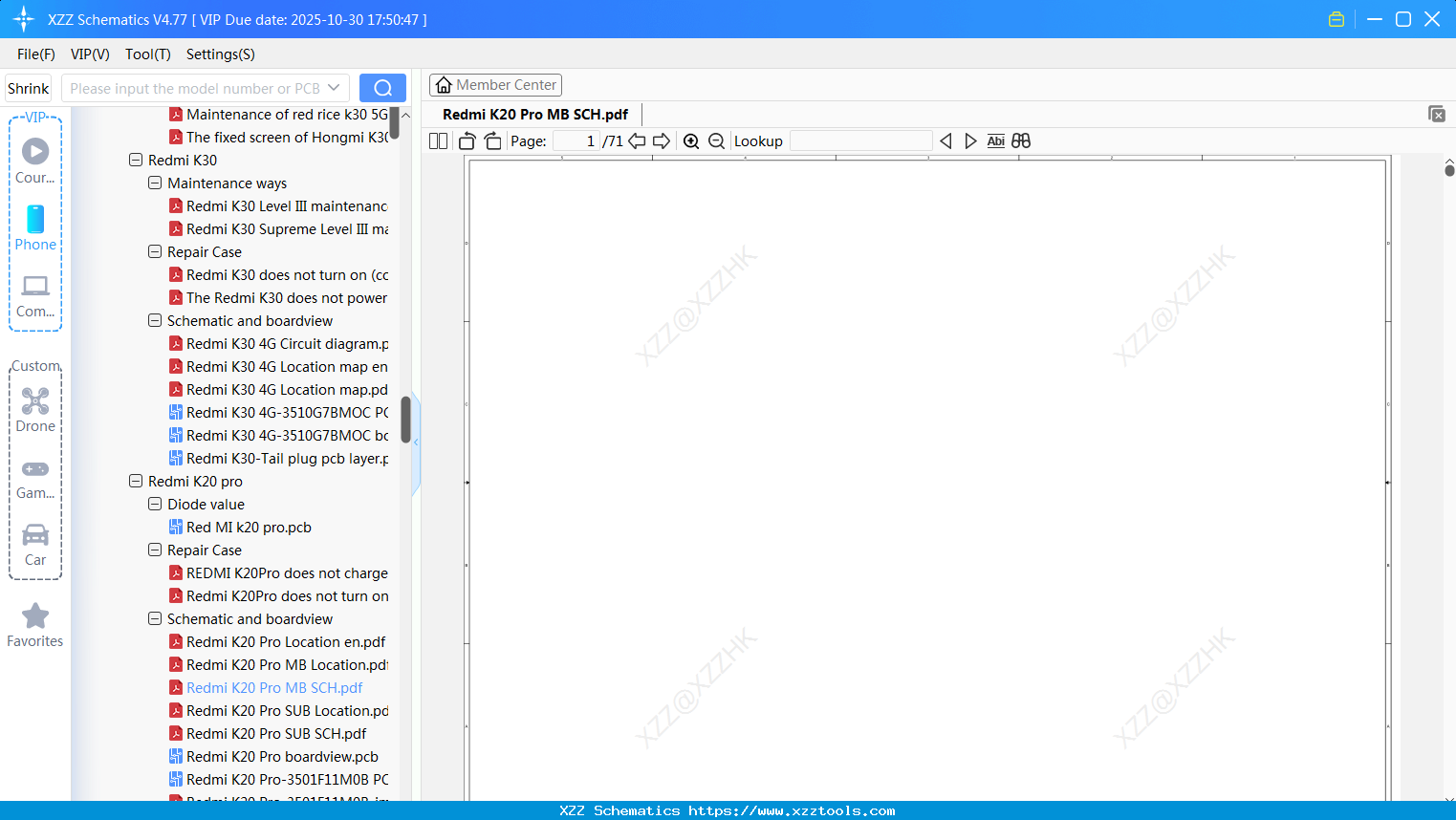
Task: Click the yellow briefcase icon in title bar
Action: [1336, 19]
